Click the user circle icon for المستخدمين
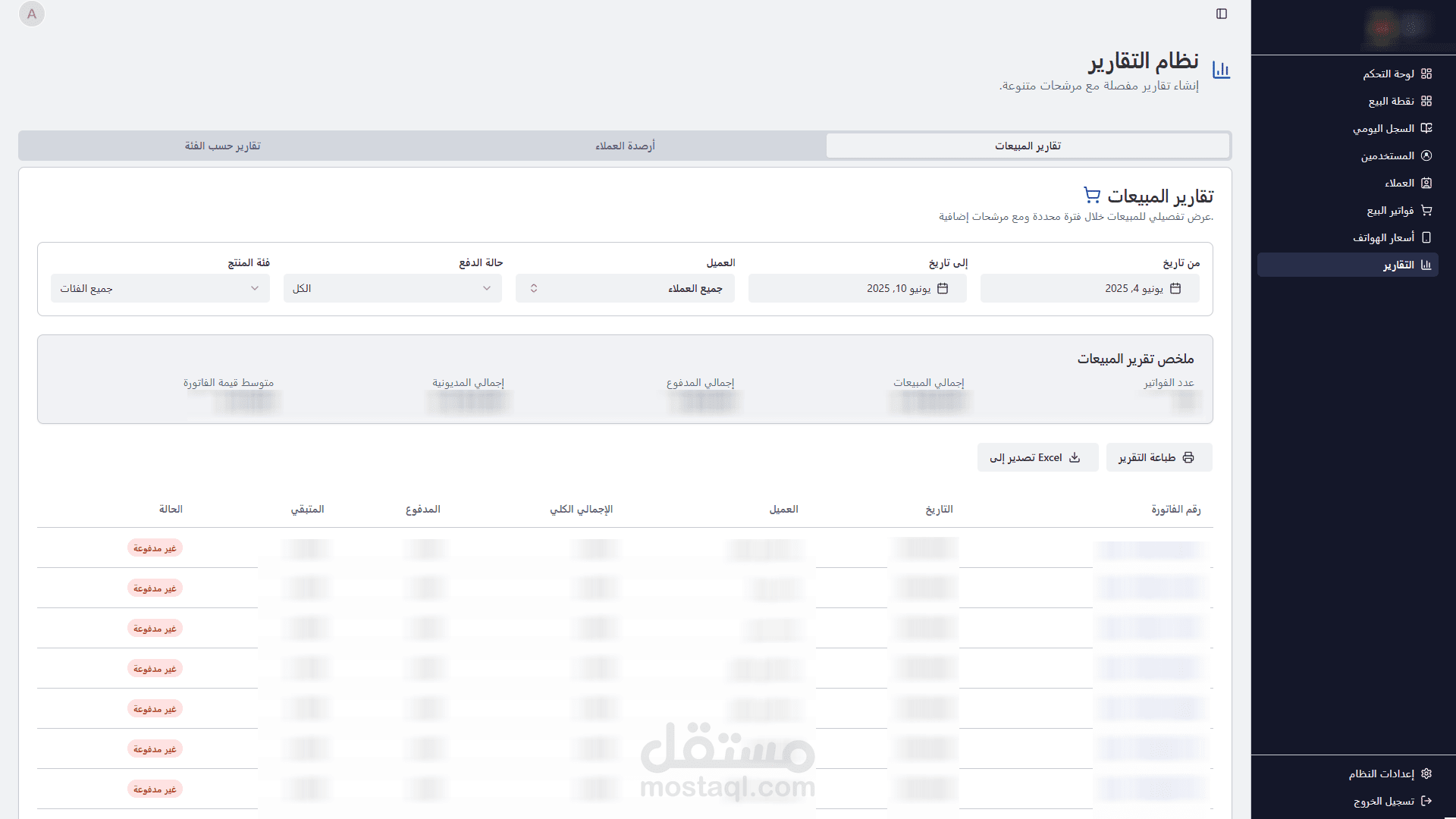This screenshot has width=1456, height=819. (1426, 155)
